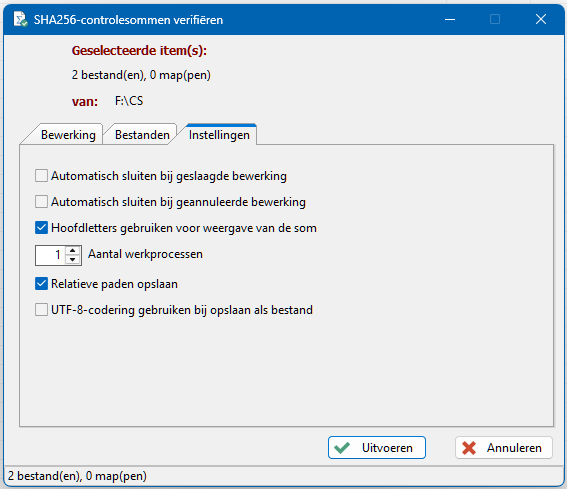Click the green checkmark icon on Uitvoeren
Screen dimensions: 567x489
[342, 448]
